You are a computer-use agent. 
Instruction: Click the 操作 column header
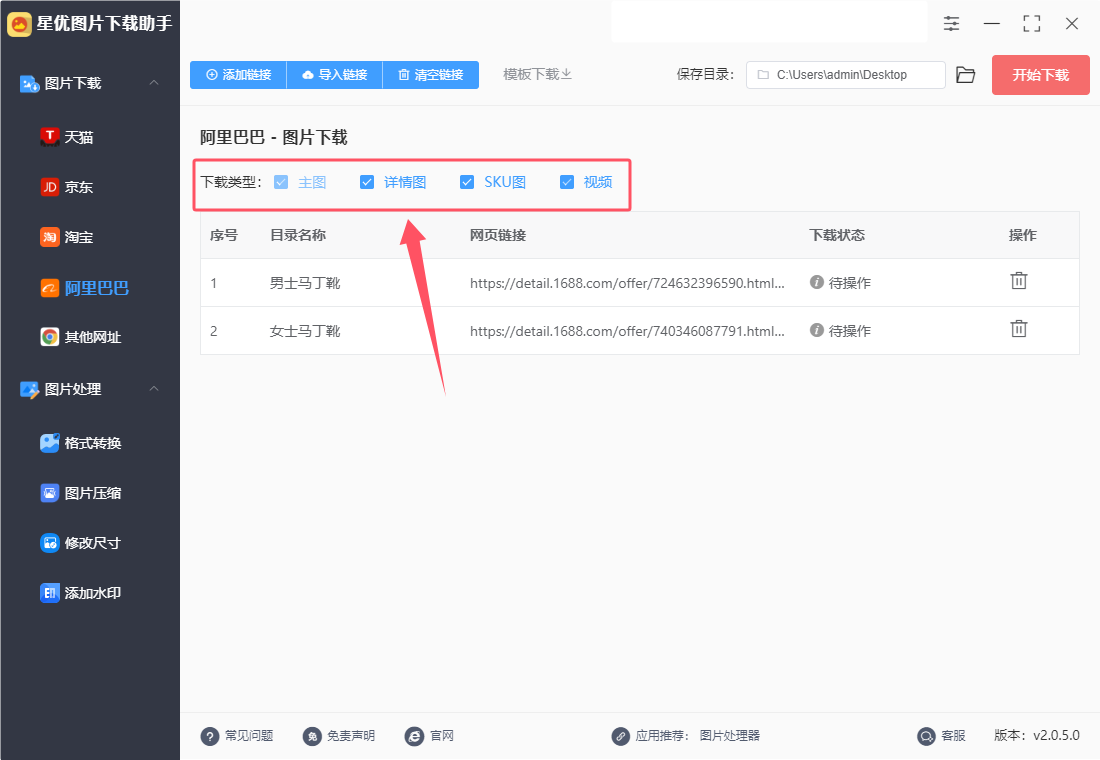1023,235
